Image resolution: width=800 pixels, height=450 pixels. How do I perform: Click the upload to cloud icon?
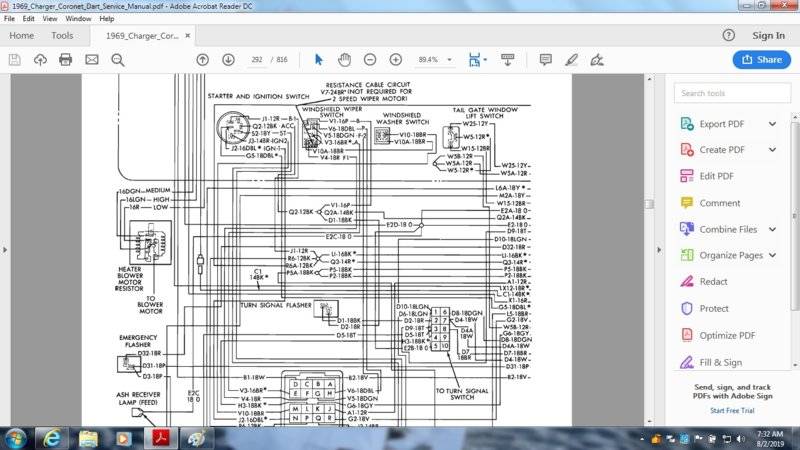click(x=40, y=60)
